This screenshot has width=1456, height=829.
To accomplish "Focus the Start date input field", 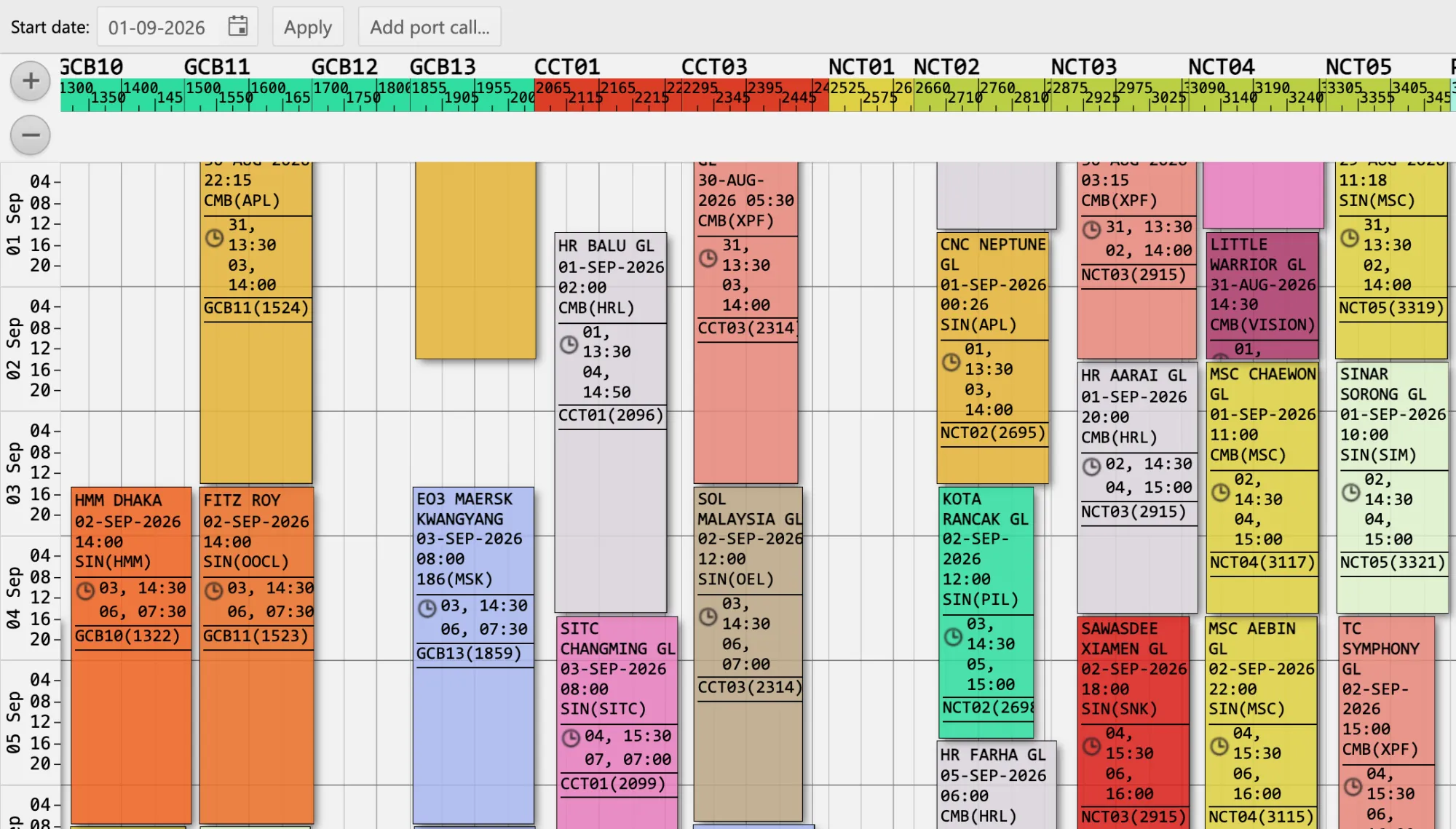I will 178,27.
